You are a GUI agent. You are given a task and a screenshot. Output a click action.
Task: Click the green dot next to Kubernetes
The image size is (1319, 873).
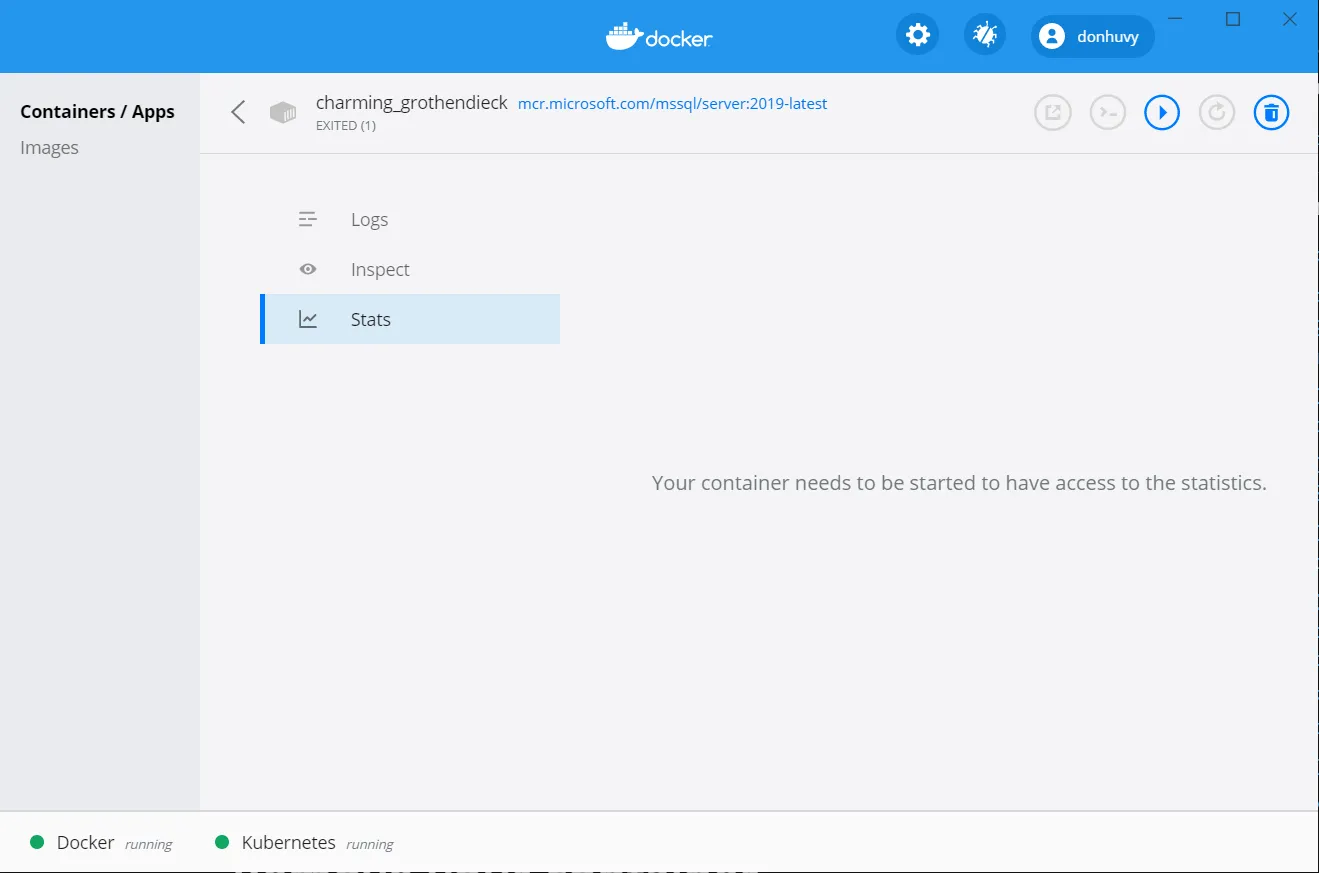(222, 842)
